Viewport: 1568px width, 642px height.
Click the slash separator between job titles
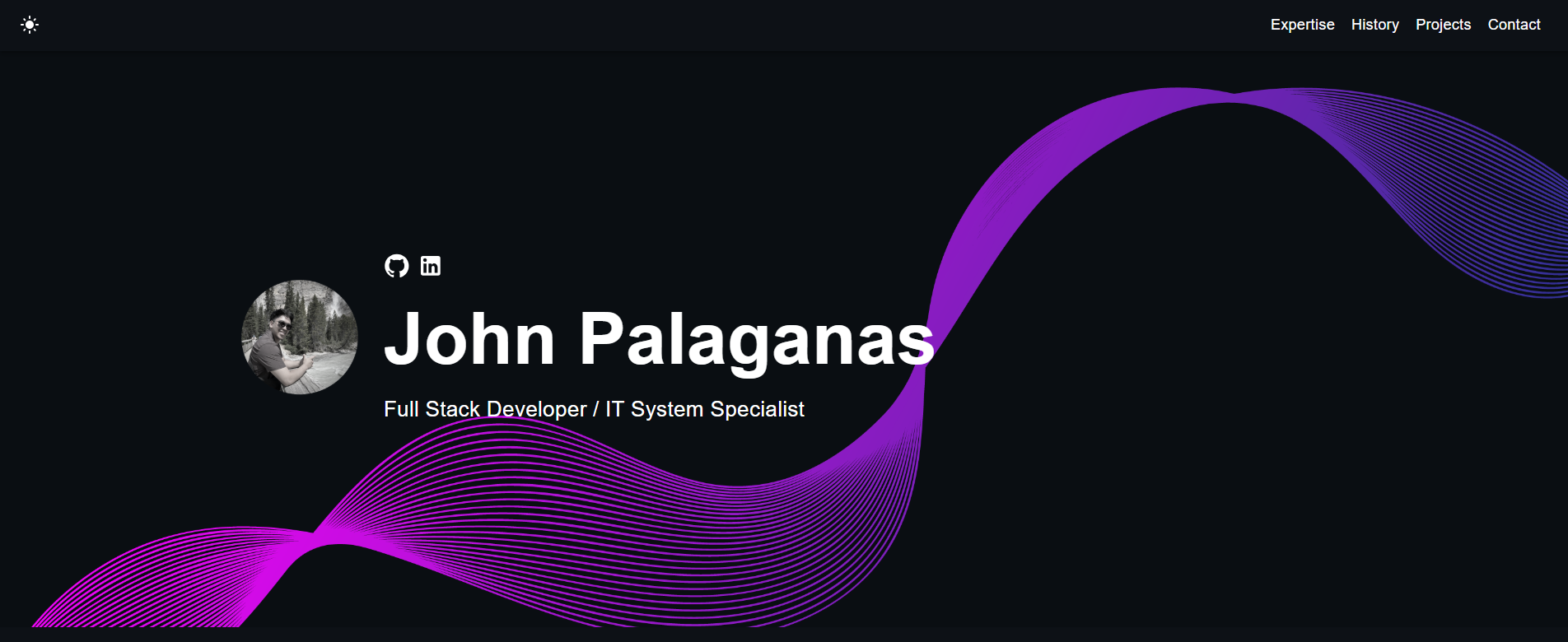(595, 409)
